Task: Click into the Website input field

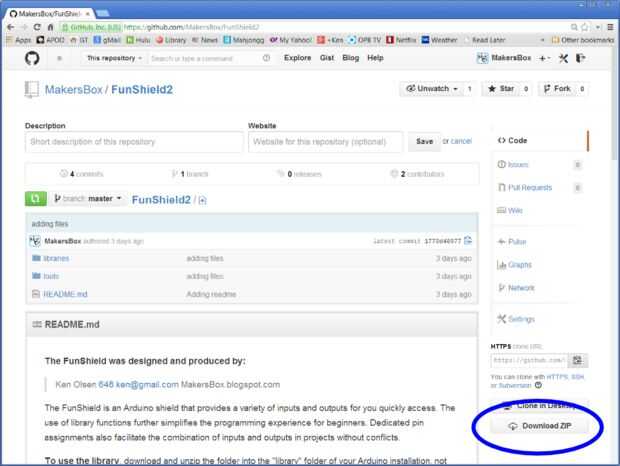Action: click(x=325, y=141)
